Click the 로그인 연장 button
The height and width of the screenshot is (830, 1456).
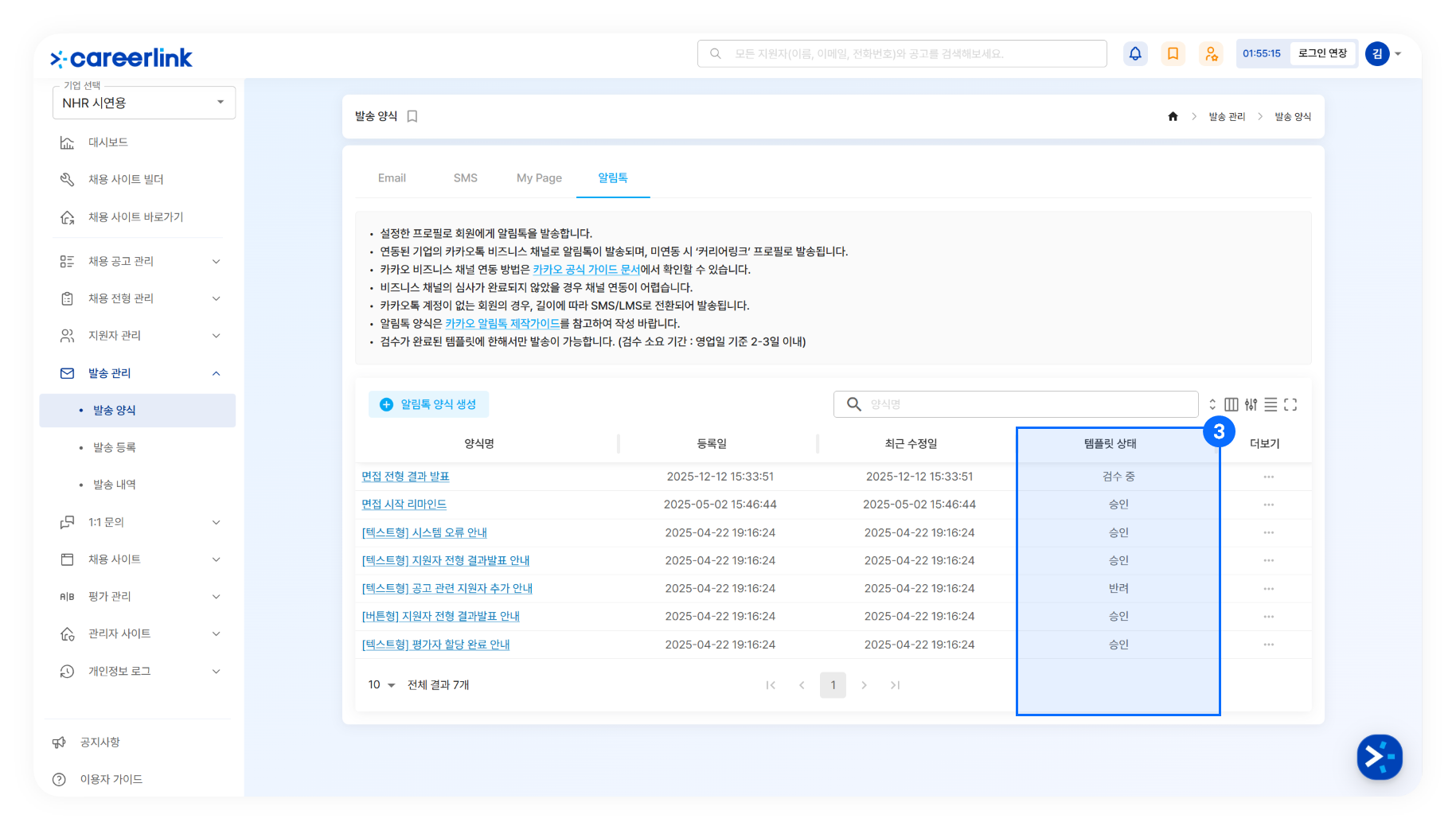click(1322, 53)
